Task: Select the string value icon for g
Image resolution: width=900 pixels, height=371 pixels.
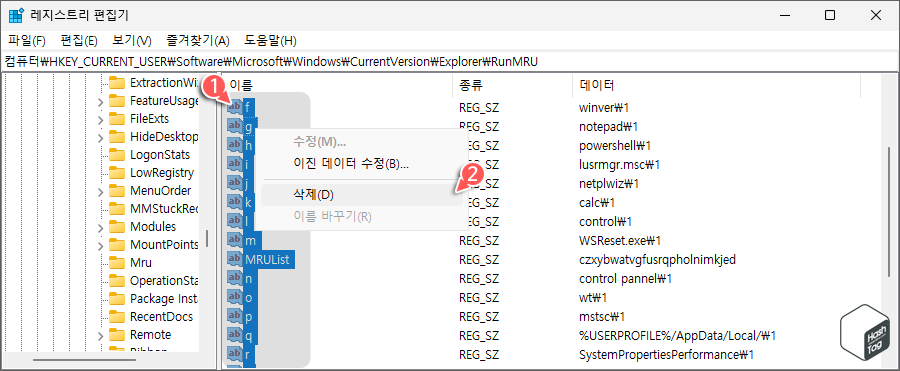Action: point(234,125)
